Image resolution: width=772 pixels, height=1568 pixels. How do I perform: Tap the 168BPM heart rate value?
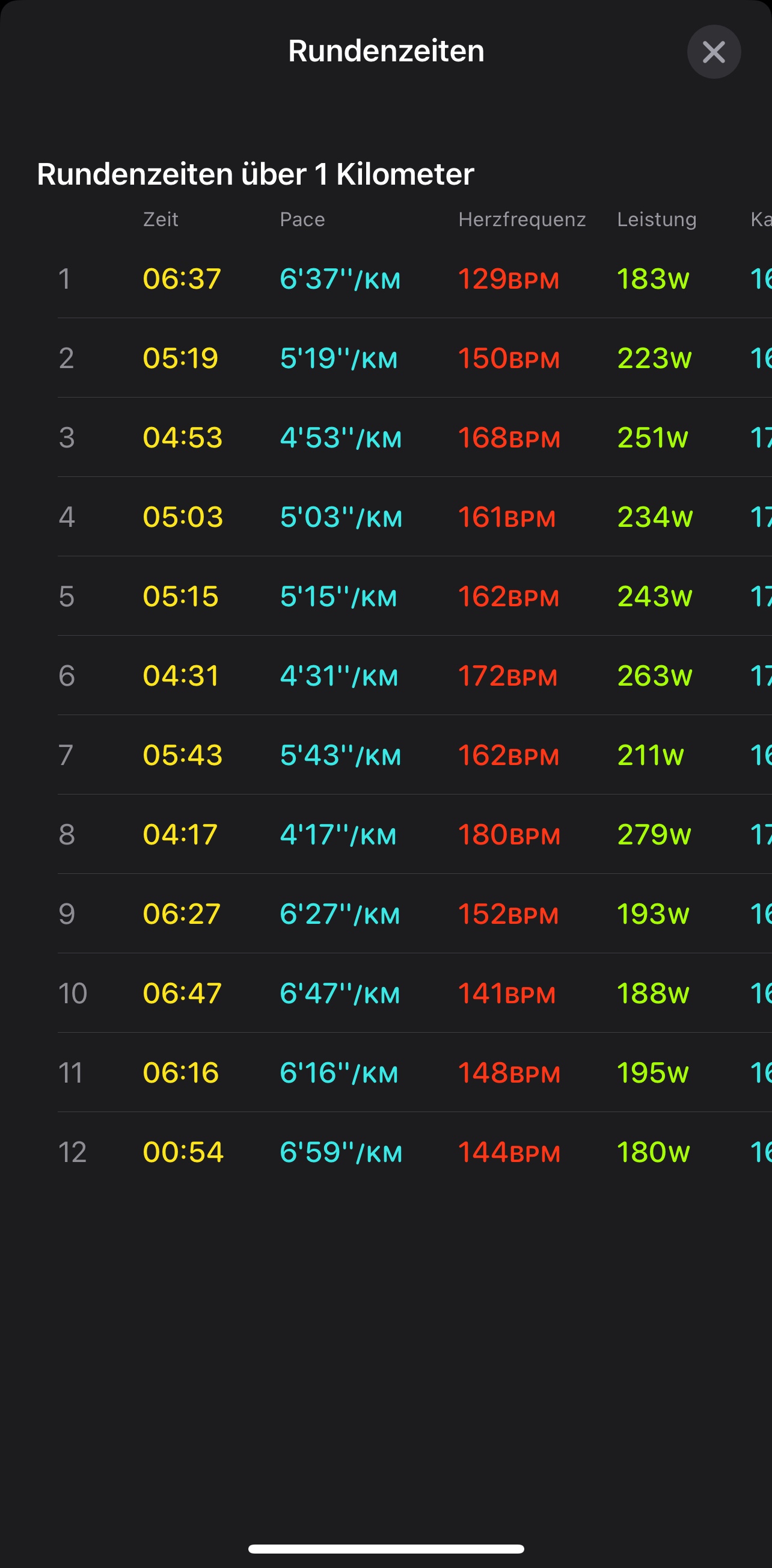click(x=509, y=438)
